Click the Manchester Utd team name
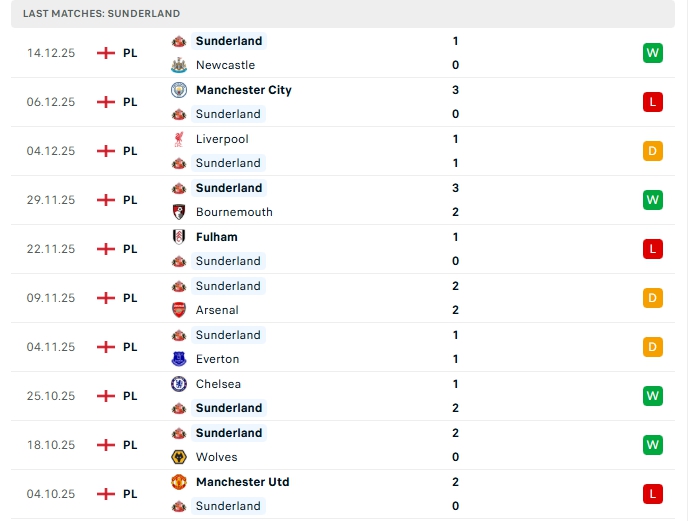This screenshot has height=521, width=688. 242,482
